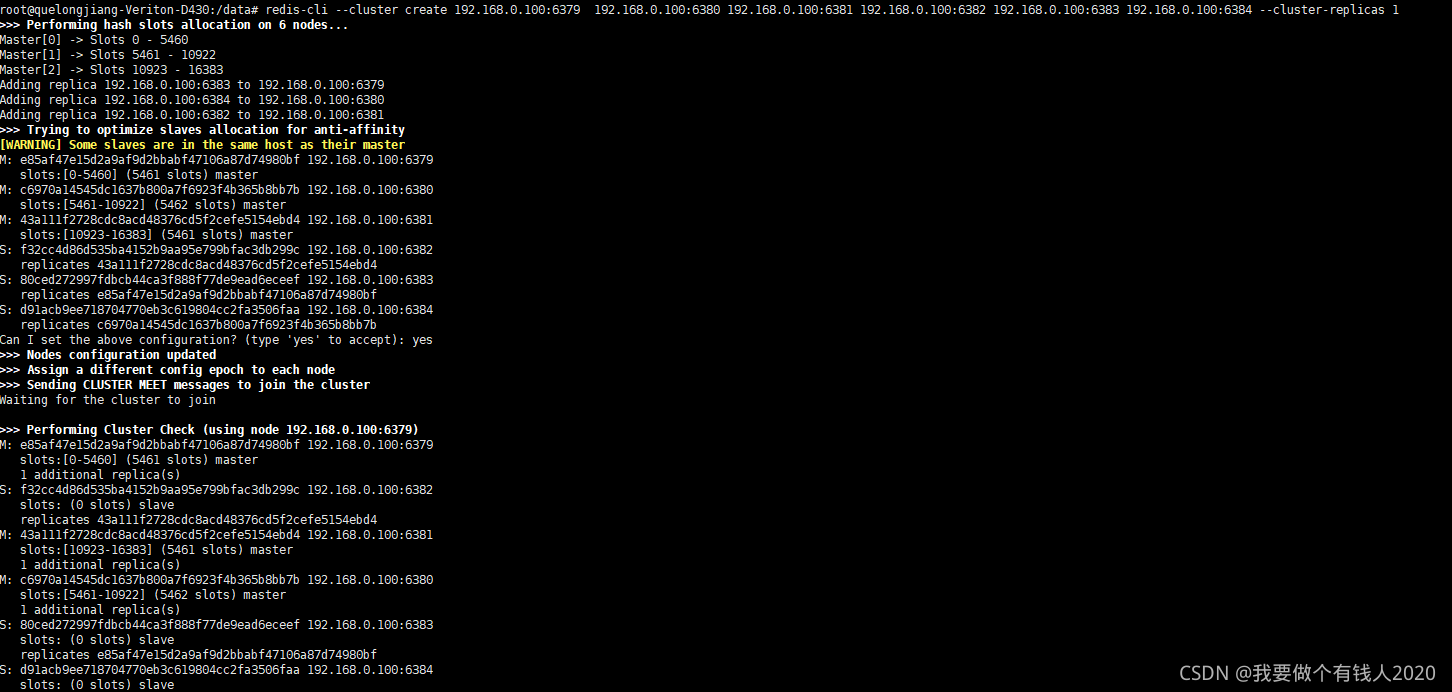Click the S: 80ced272997 line followed by 'slots: (0 slots) slave'
Screen dimensions: 1452x692
(217, 624)
